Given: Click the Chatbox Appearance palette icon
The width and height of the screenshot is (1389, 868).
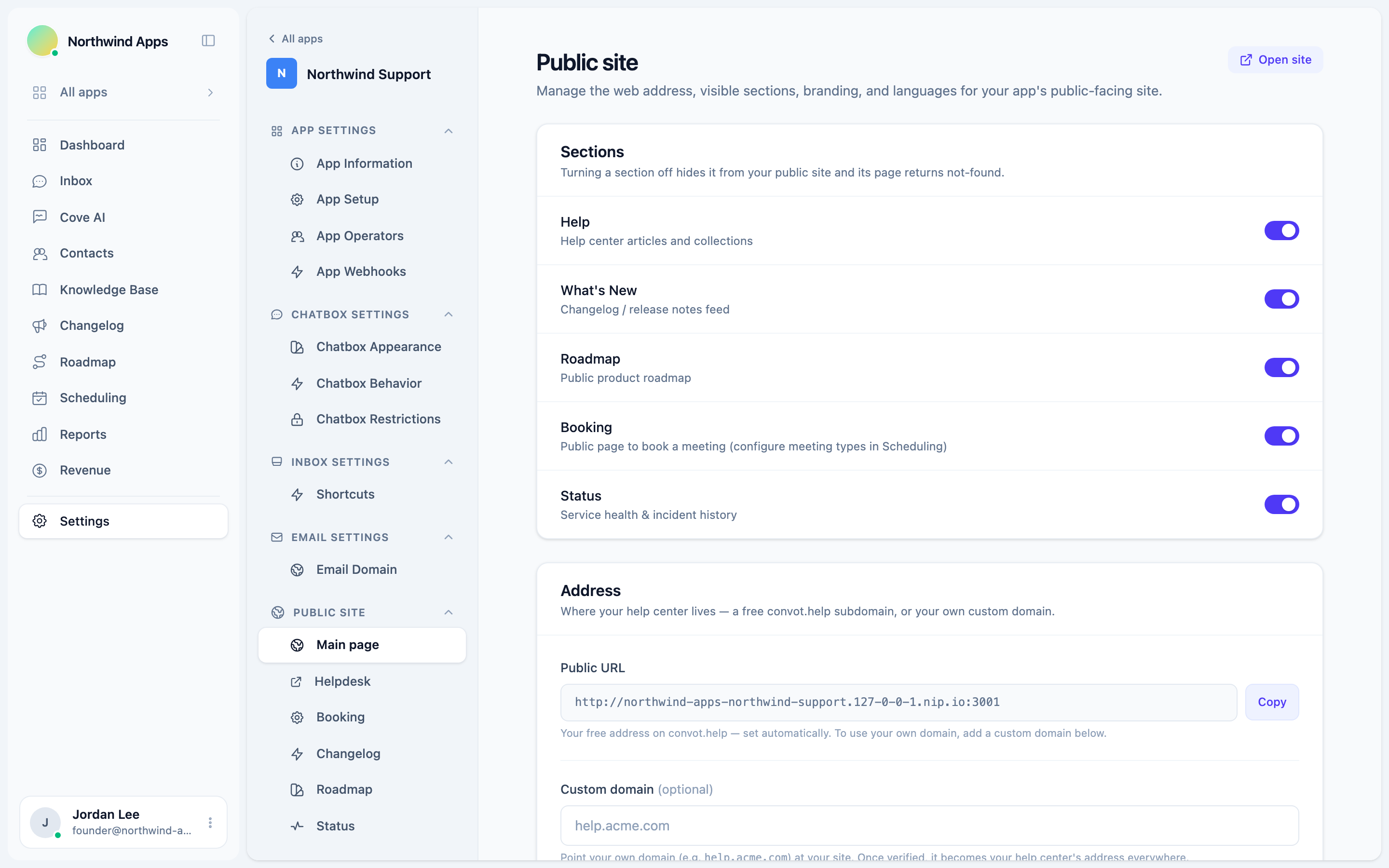Looking at the screenshot, I should click(x=297, y=347).
